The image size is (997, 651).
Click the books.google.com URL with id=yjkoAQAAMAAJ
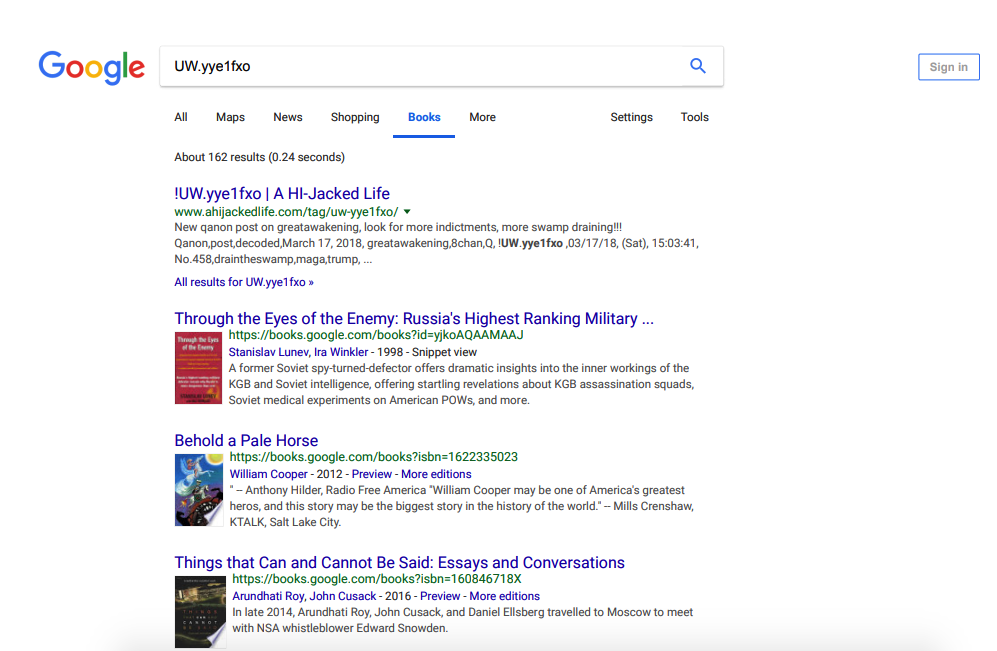tap(376, 335)
